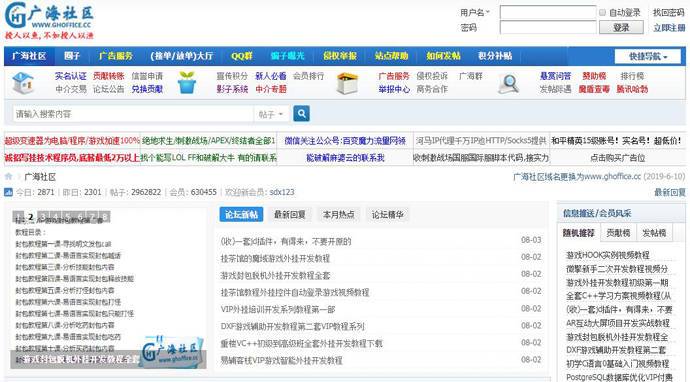This screenshot has height=382, width=690.
Task: Open the 帖子 search type dropdown
Action: [271, 114]
